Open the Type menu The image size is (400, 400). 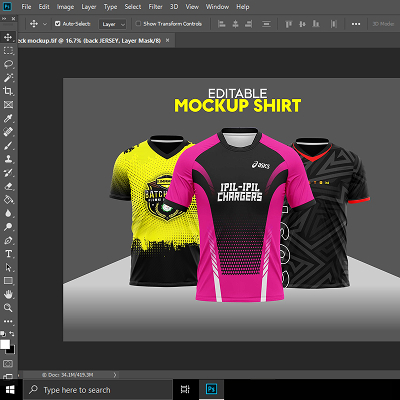[110, 7]
